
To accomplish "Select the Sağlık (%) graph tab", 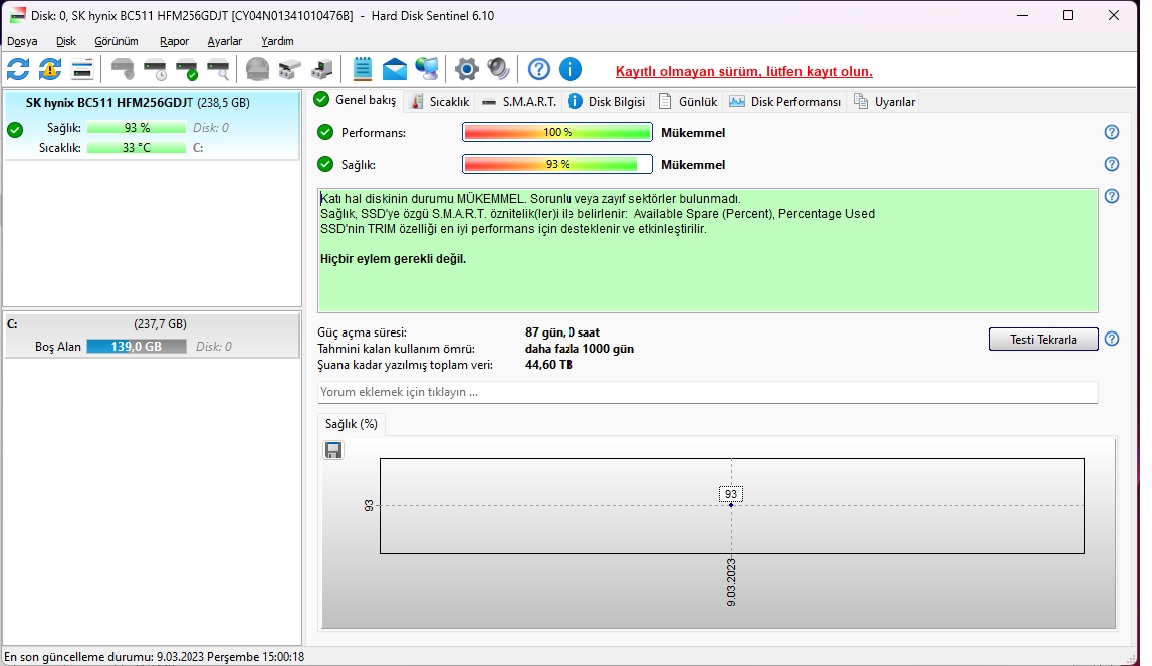I will coord(351,424).
